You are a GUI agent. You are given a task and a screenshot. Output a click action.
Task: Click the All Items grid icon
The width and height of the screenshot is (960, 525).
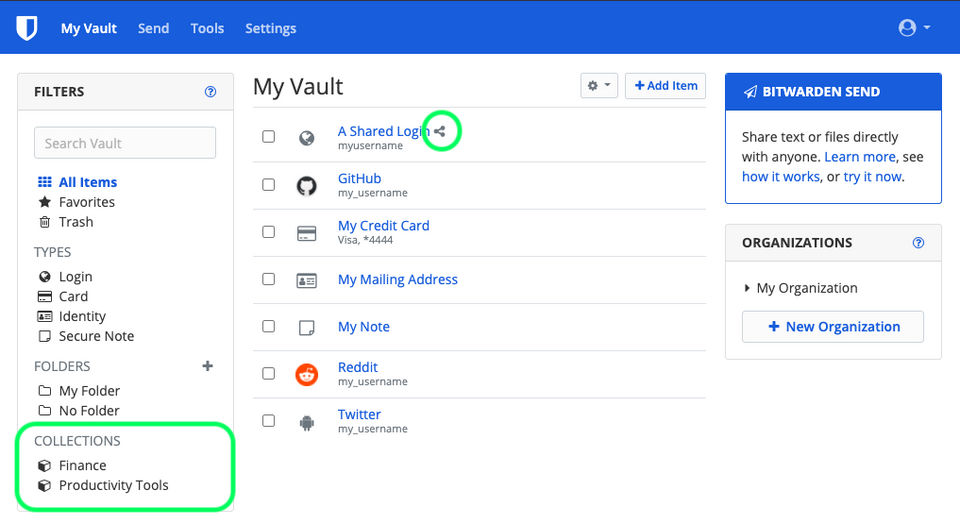(45, 182)
